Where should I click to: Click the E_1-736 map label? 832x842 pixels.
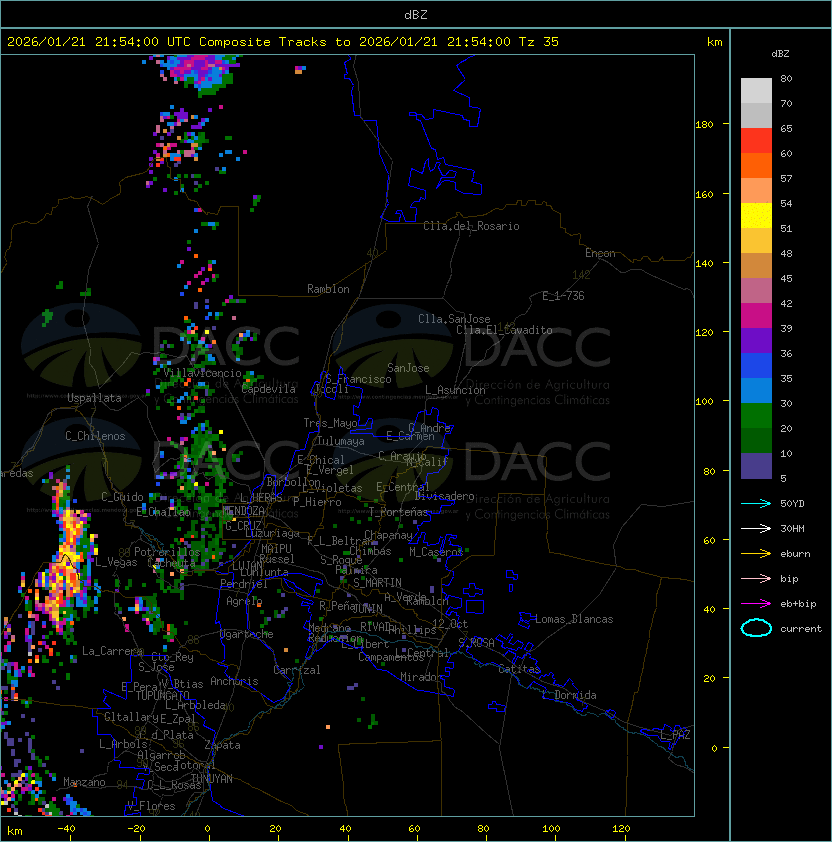(x=563, y=295)
